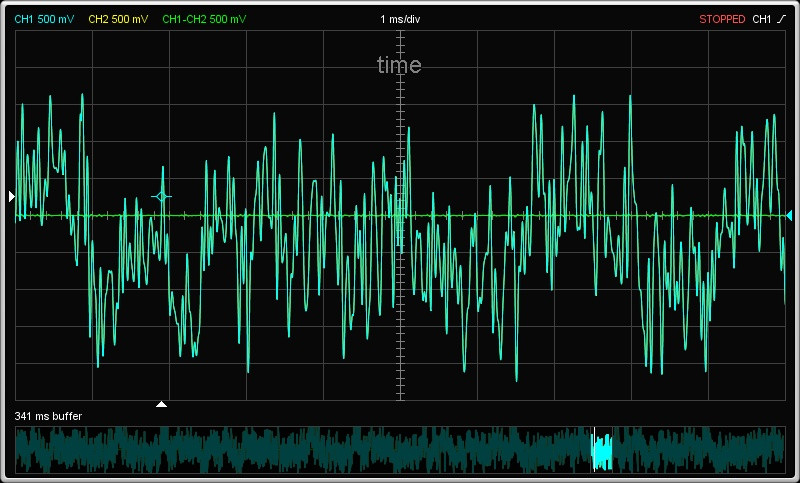Image resolution: width=800 pixels, height=483 pixels.
Task: Click the white position line in buffer overview
Action: coord(594,450)
